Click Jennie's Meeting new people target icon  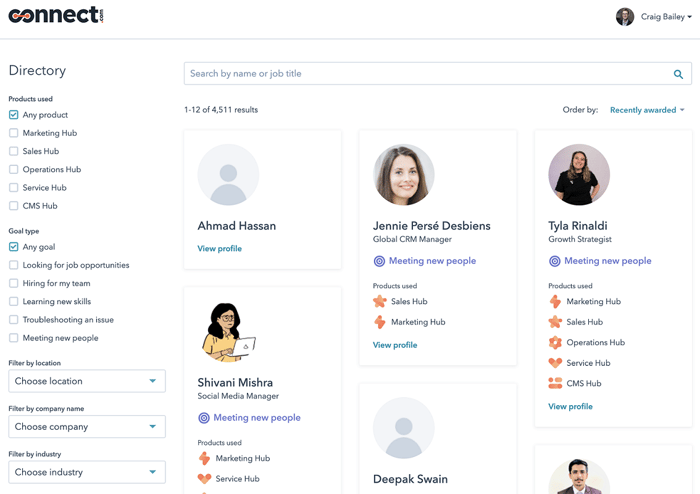tap(379, 261)
